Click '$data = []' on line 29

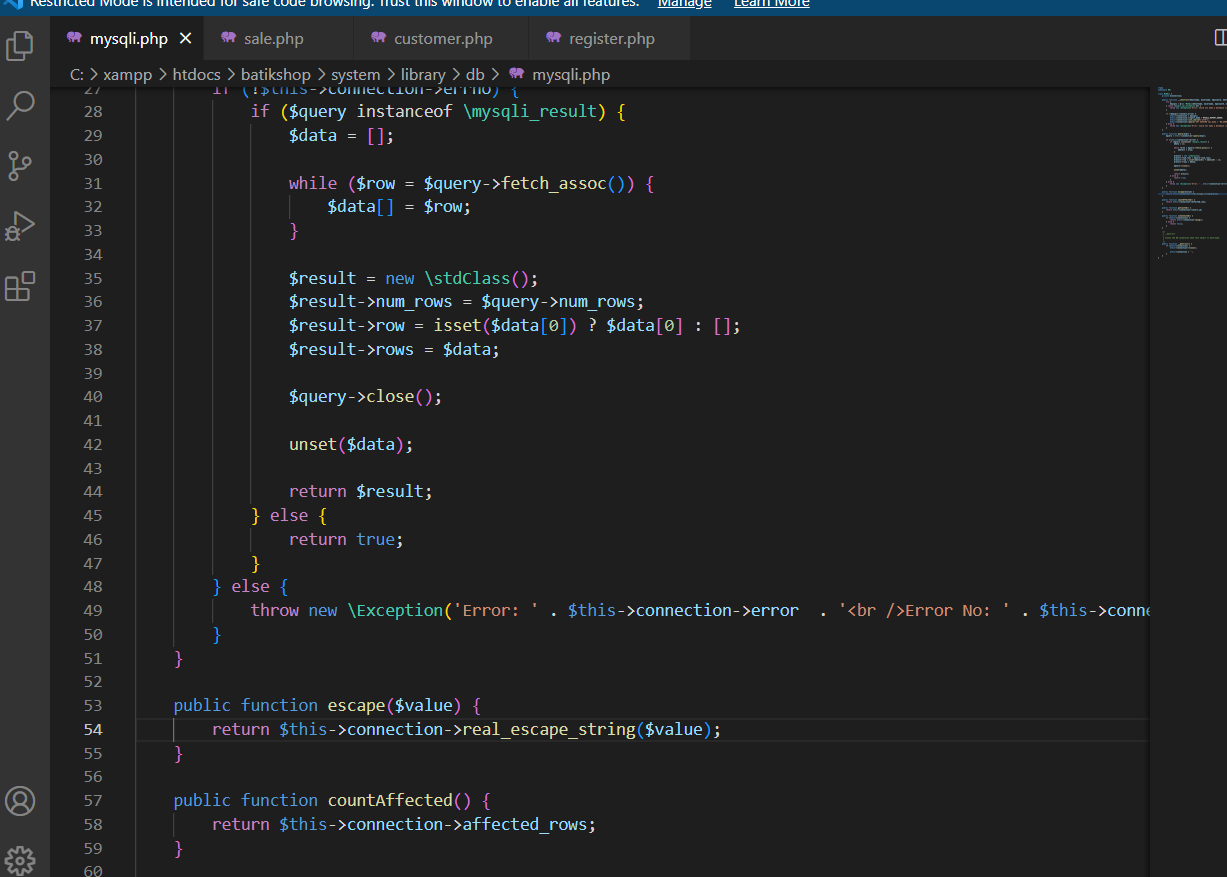(x=337, y=135)
